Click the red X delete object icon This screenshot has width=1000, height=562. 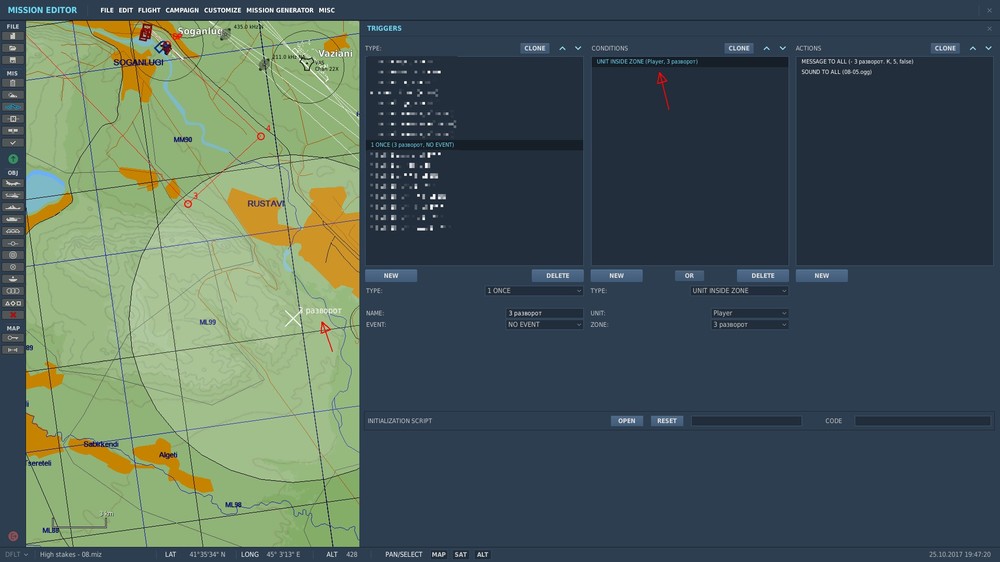click(13, 314)
